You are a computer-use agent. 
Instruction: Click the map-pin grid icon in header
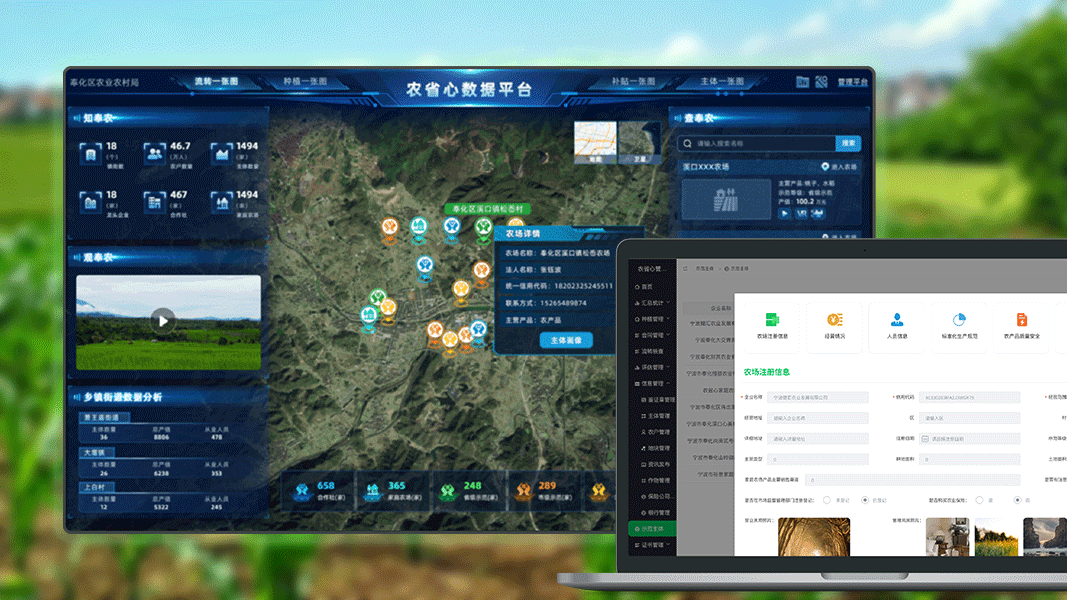click(821, 82)
